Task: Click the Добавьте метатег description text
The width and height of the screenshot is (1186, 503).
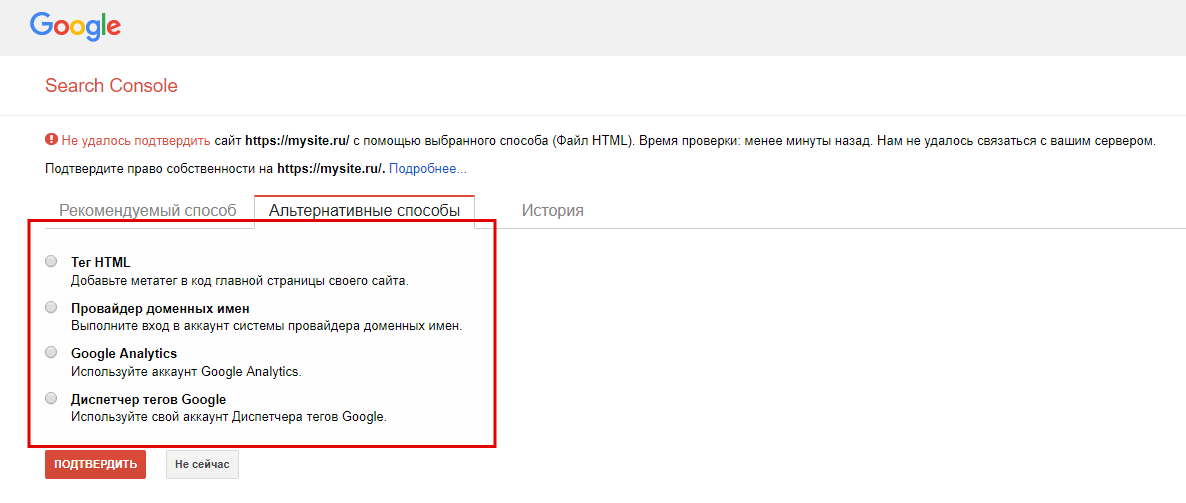Action: click(239, 281)
